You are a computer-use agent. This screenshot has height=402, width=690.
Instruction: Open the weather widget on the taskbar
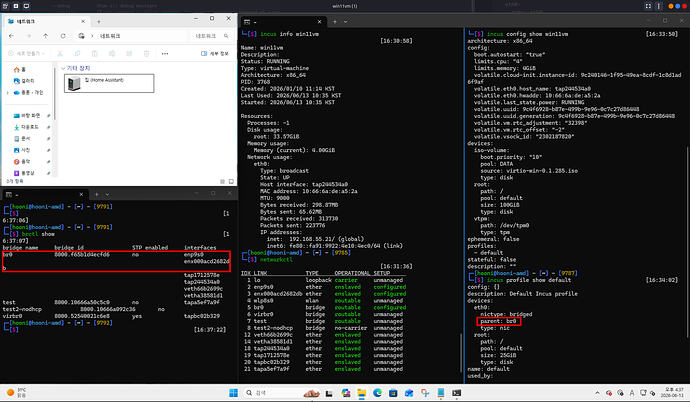[x=16, y=393]
